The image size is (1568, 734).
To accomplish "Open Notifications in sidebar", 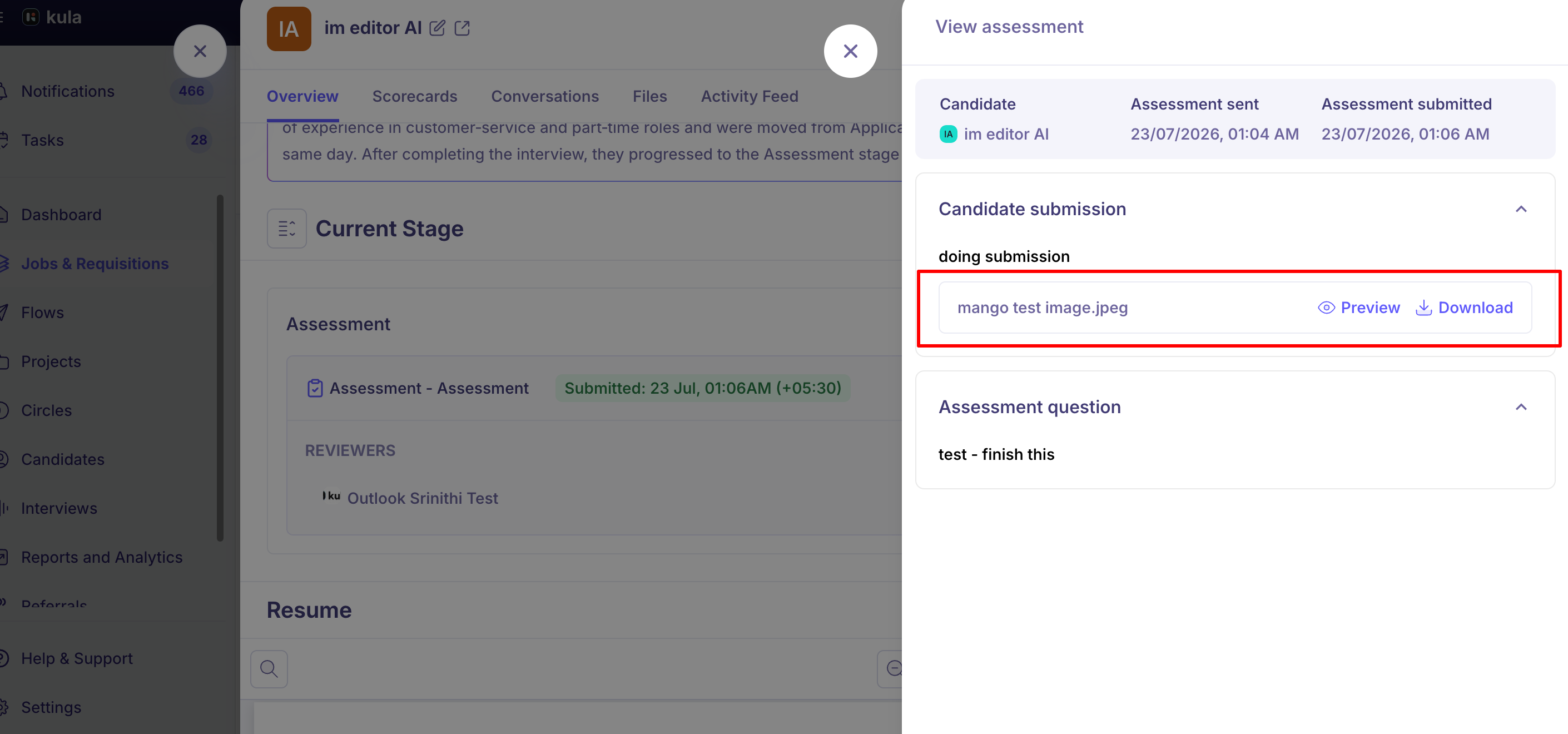I will (68, 91).
